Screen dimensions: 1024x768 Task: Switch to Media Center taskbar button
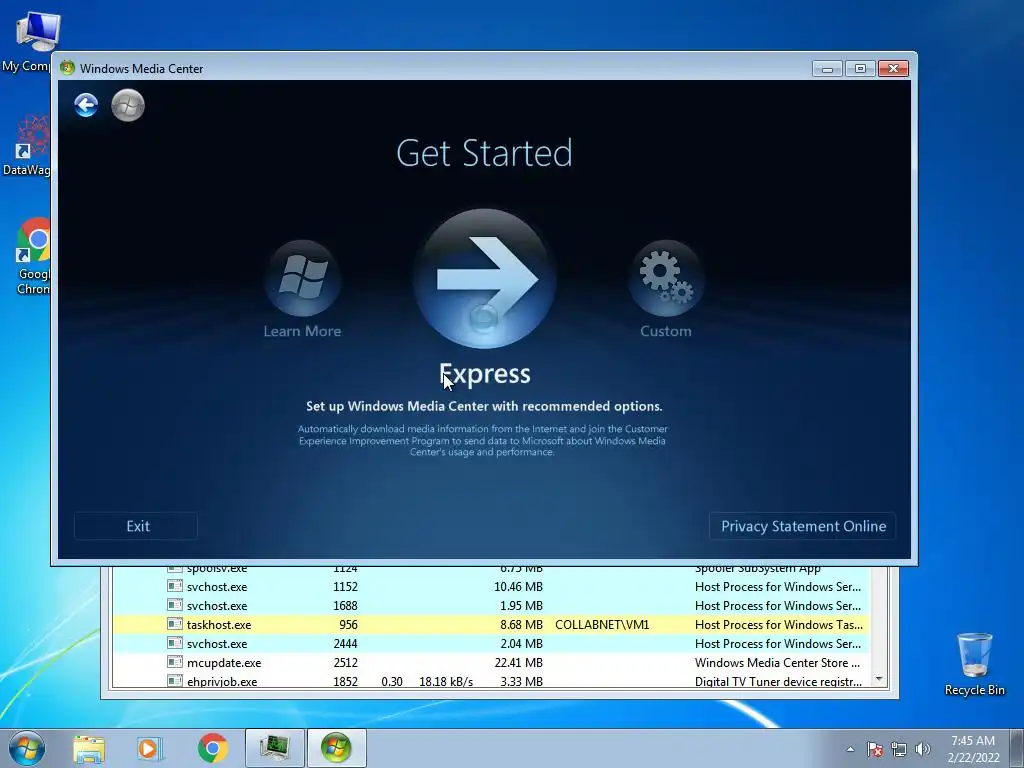[x=336, y=748]
